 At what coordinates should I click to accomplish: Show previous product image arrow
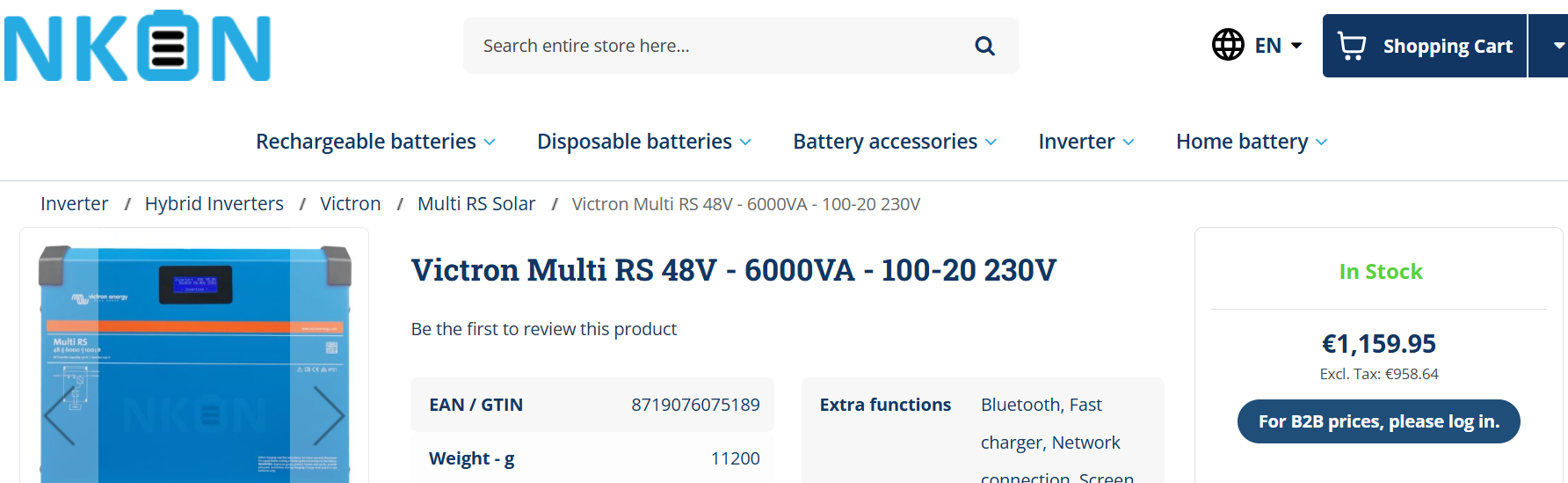(x=60, y=414)
